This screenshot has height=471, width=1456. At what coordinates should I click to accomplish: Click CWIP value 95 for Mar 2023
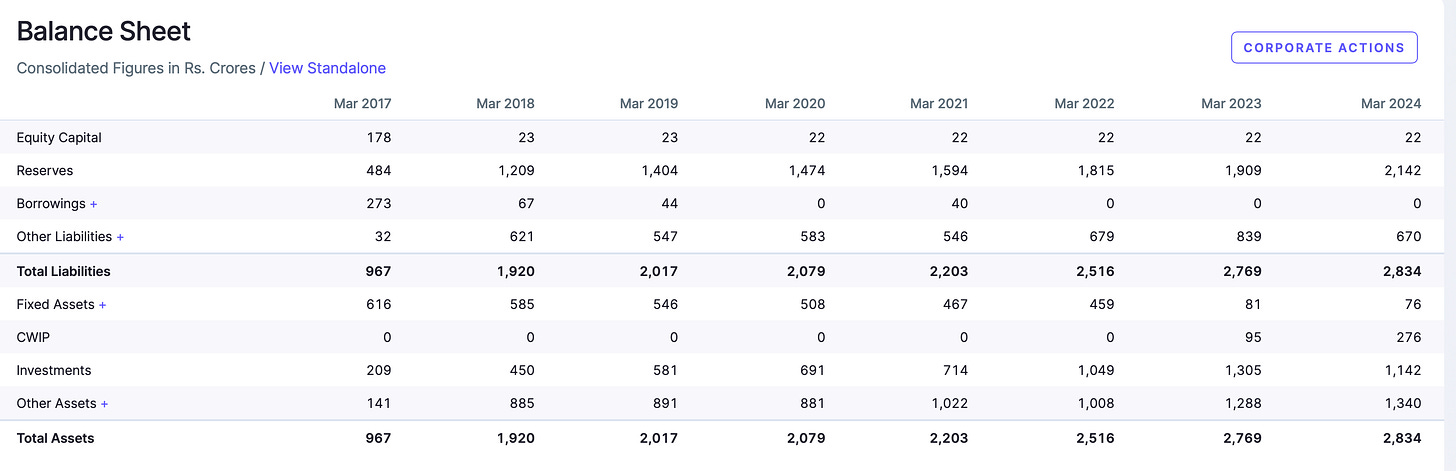[1253, 337]
